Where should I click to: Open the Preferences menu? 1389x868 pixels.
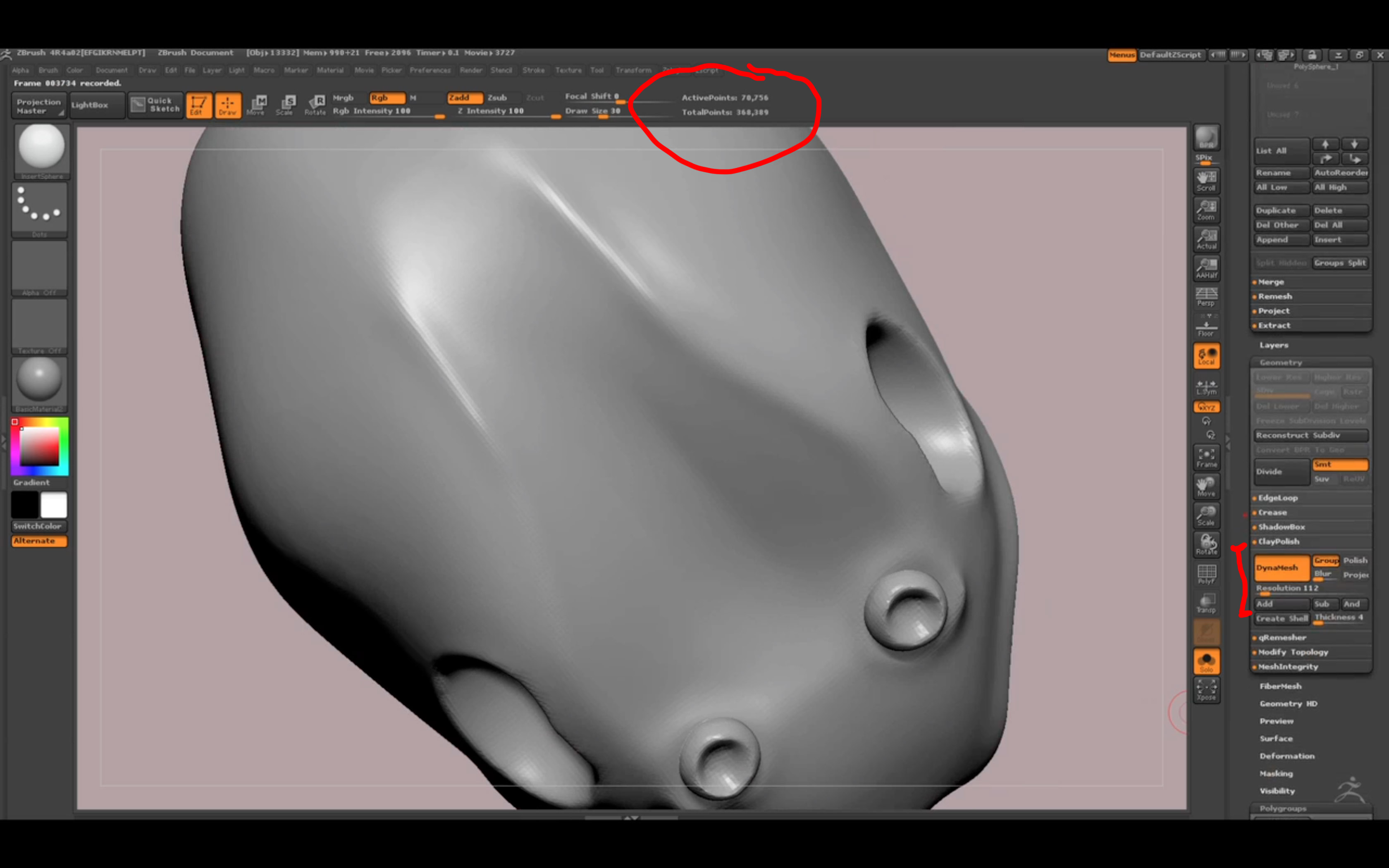(430, 70)
